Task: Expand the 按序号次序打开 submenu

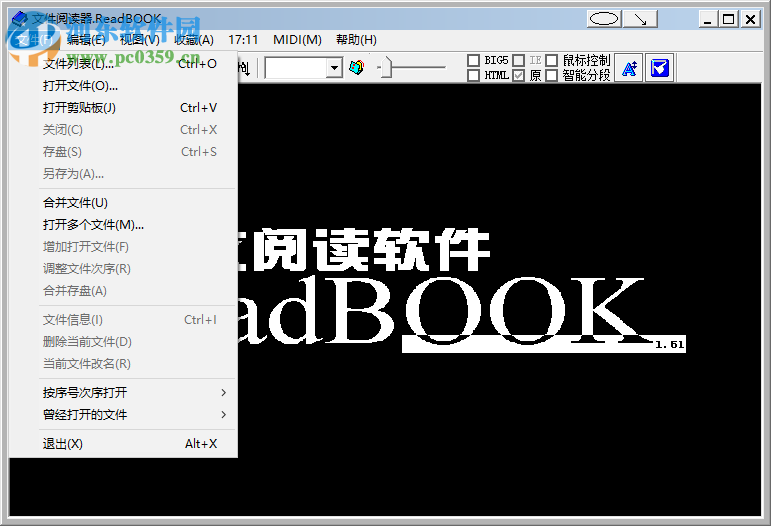Action: click(123, 392)
